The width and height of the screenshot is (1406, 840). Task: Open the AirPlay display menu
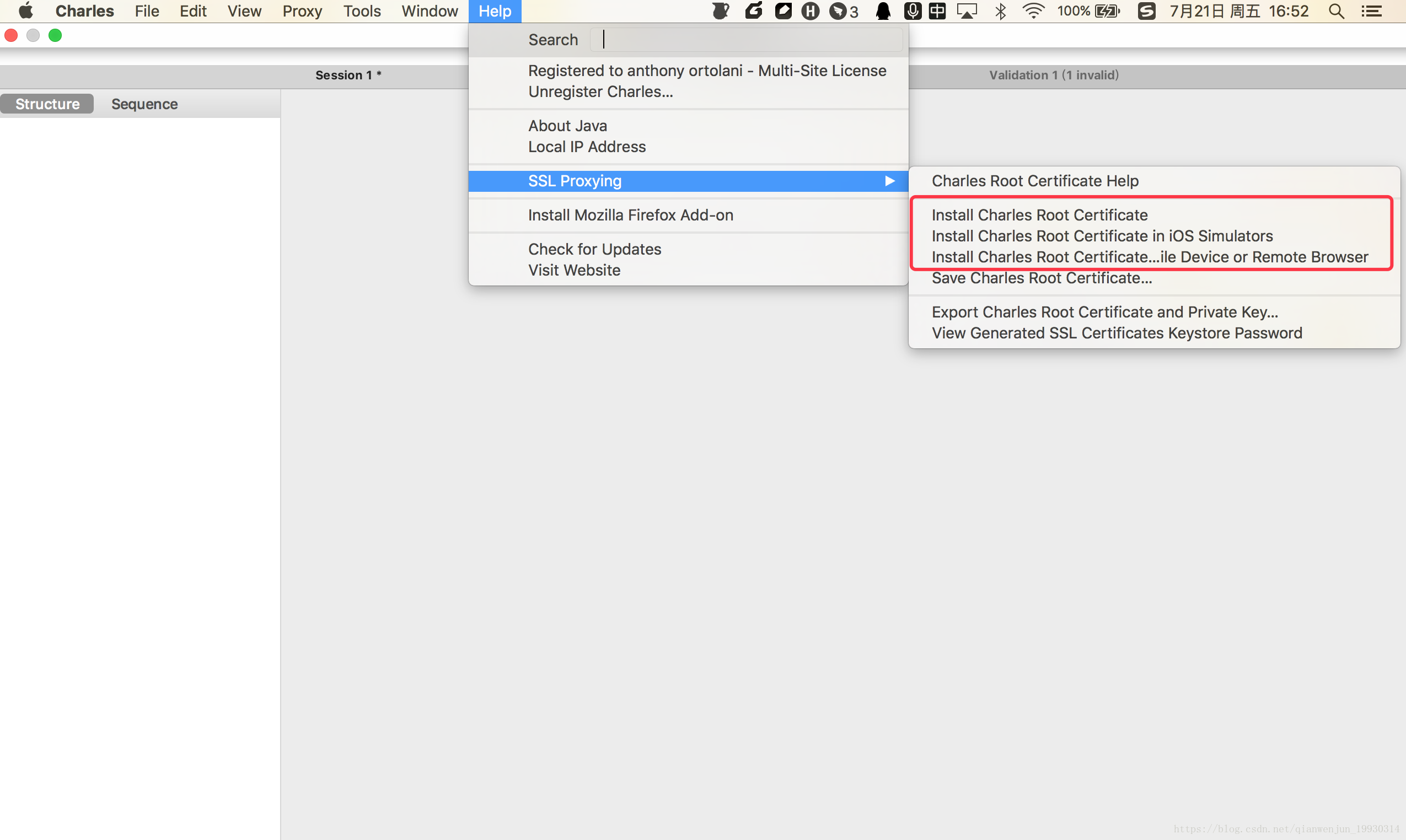coord(967,11)
